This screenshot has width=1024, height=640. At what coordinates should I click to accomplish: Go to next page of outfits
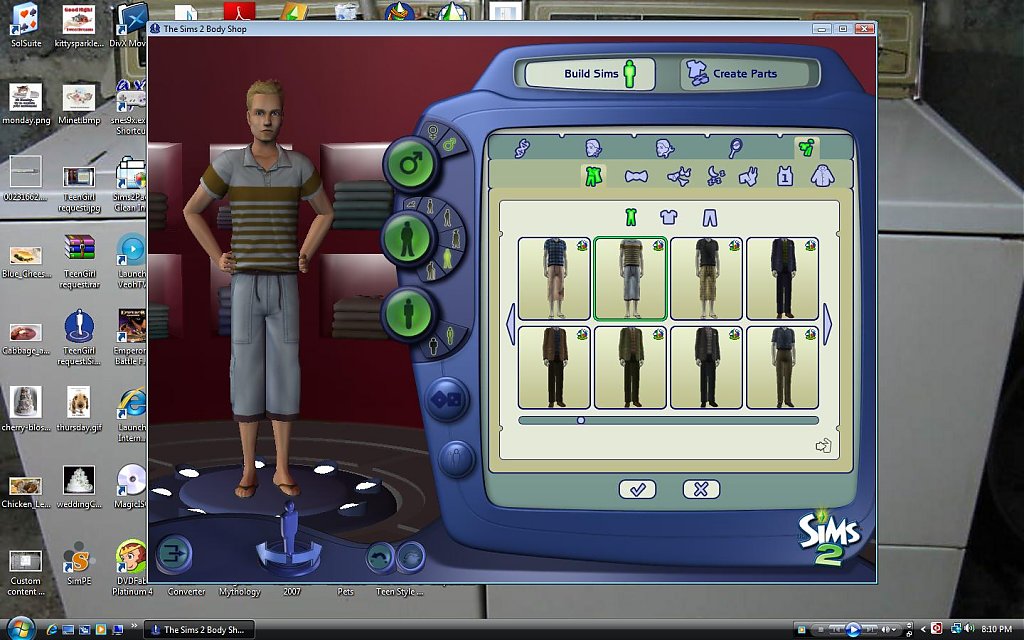coord(827,325)
